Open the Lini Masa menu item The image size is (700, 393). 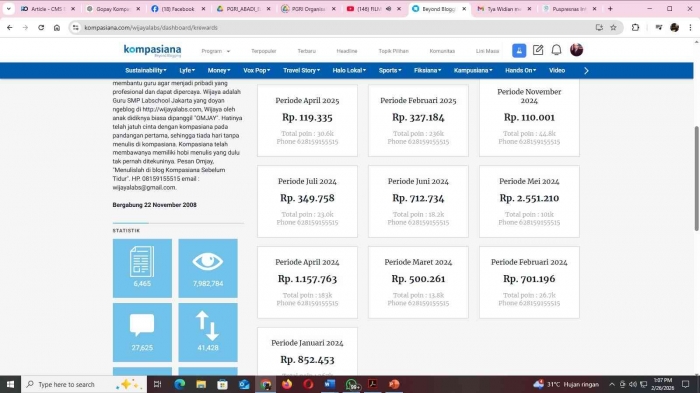click(x=487, y=51)
